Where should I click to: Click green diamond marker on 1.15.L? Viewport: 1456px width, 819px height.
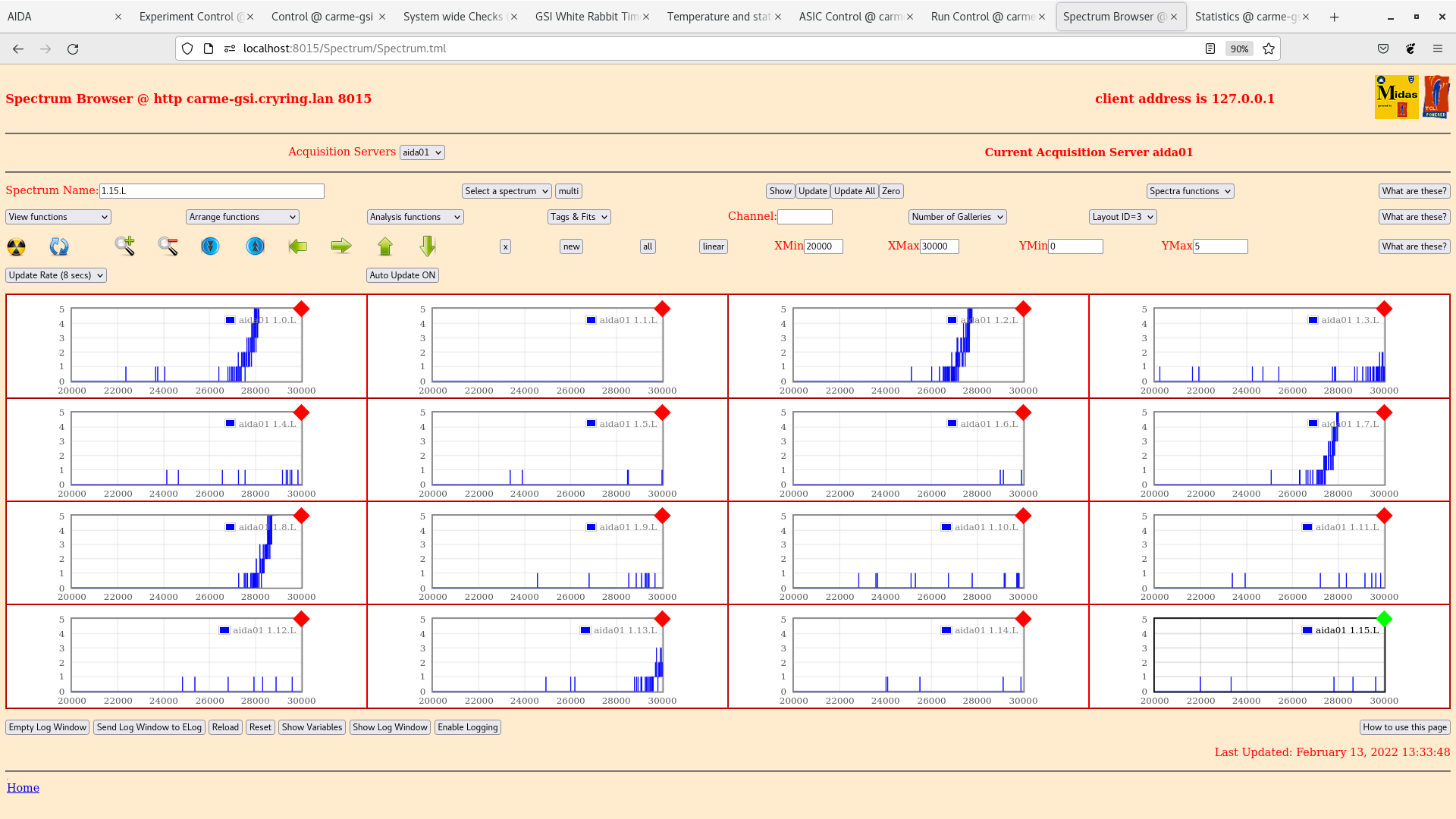(x=1384, y=619)
